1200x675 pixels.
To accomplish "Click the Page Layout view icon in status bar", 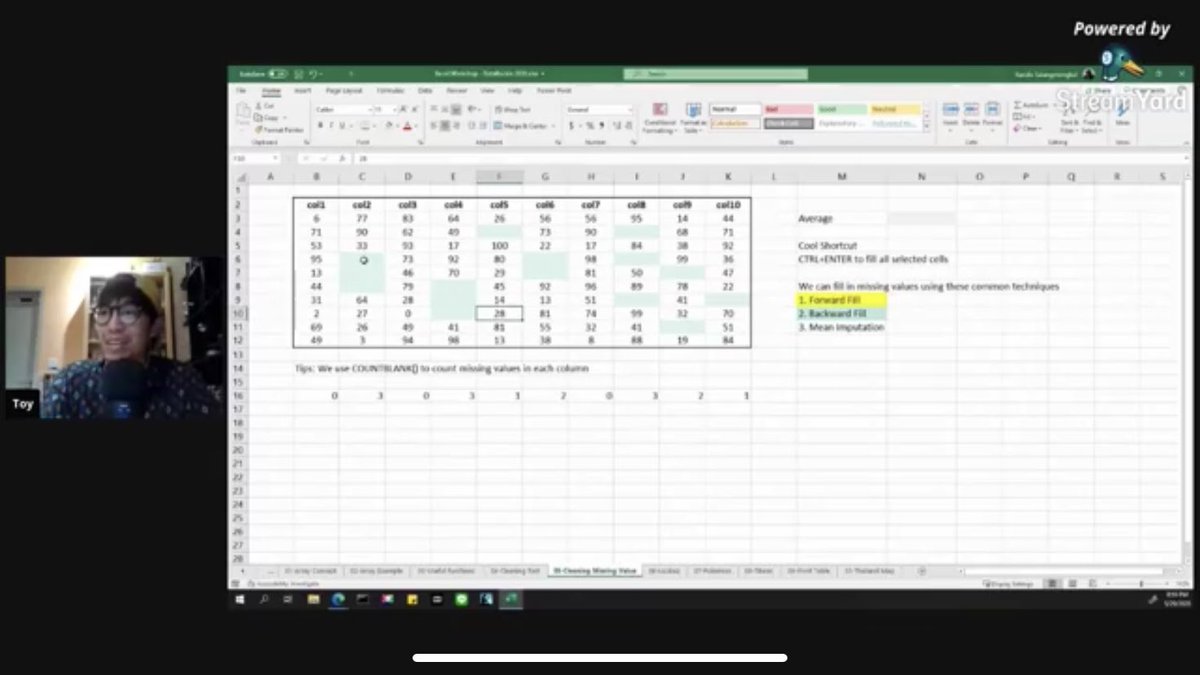I will (1073, 584).
